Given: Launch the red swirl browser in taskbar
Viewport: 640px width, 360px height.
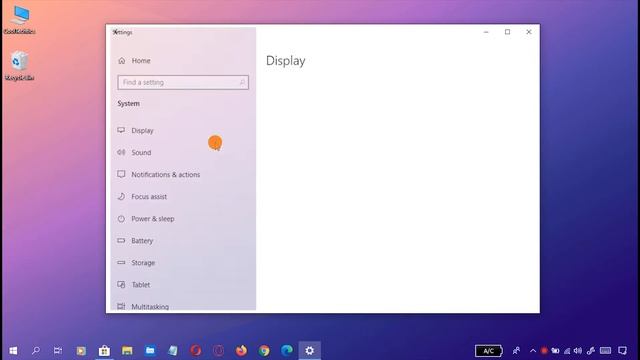Looking at the screenshot, I should point(196,351).
